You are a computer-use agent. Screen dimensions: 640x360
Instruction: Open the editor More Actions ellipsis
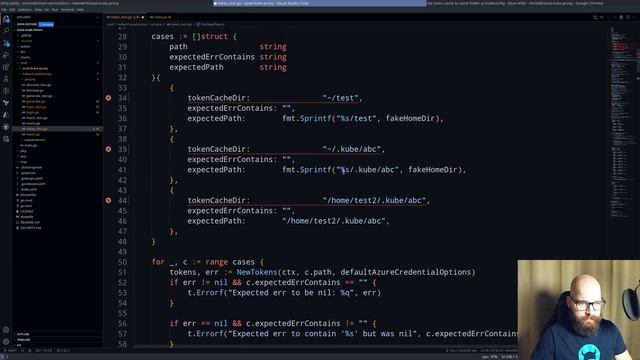coord(634,17)
